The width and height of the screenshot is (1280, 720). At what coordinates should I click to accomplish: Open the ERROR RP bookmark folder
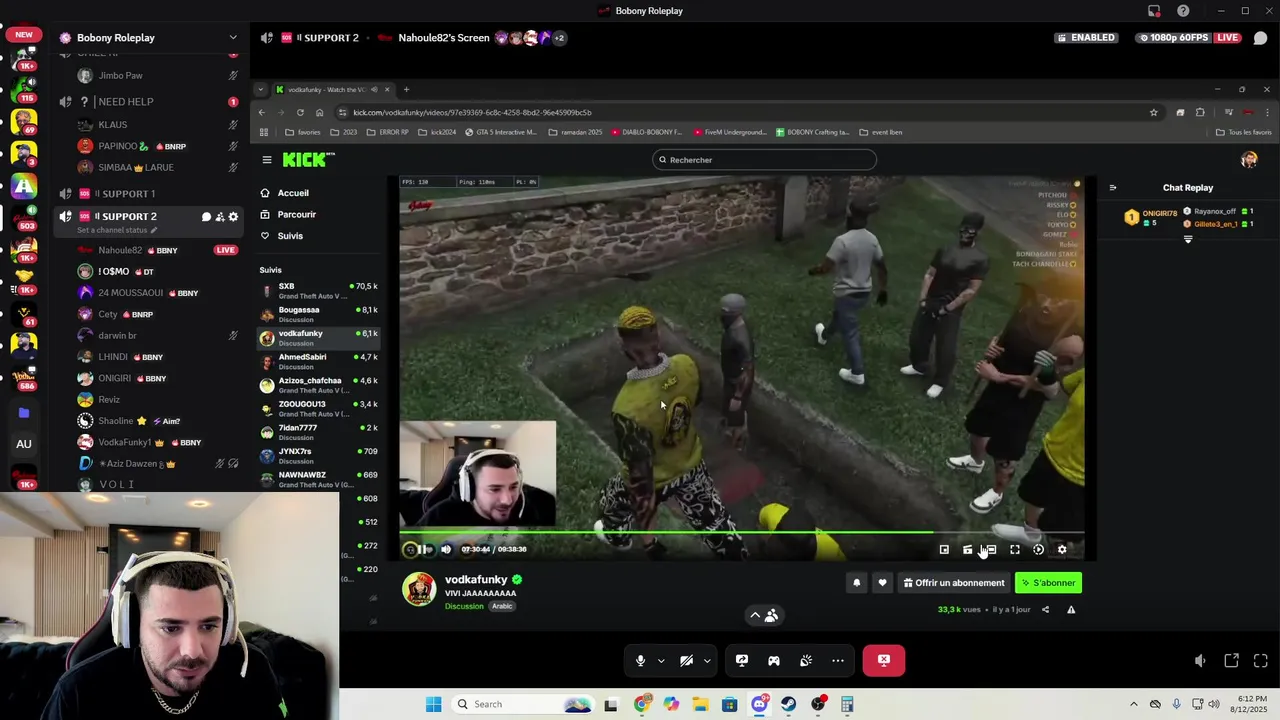pyautogui.click(x=388, y=132)
